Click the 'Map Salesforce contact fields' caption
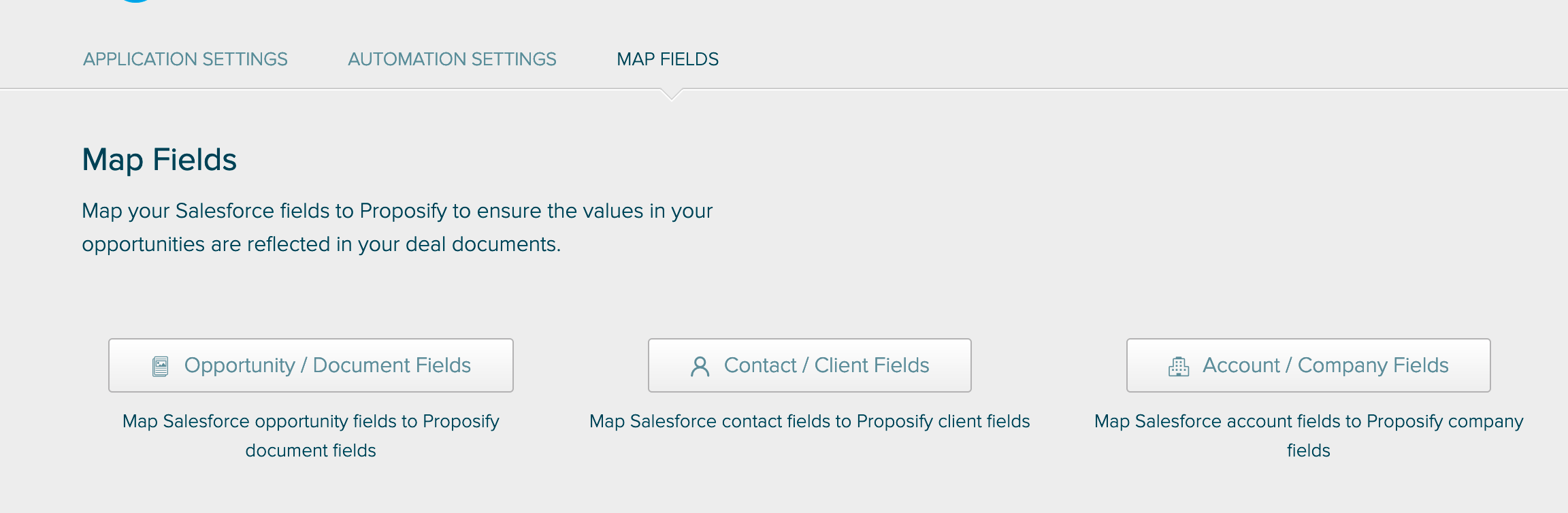Screen dimensions: 1568x513 (810, 421)
